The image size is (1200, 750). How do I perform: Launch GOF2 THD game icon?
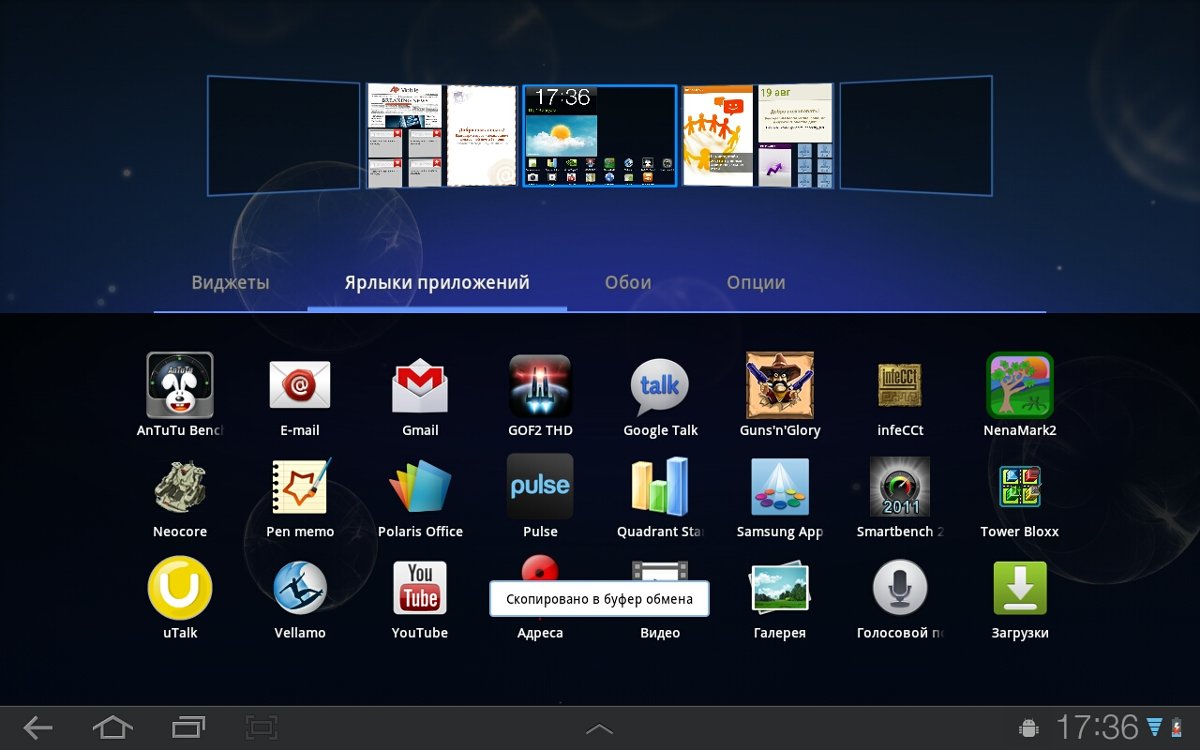pyautogui.click(x=540, y=386)
